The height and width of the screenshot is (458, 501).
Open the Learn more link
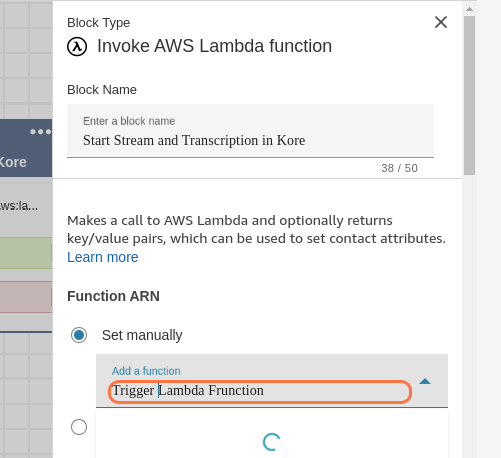click(x=103, y=257)
